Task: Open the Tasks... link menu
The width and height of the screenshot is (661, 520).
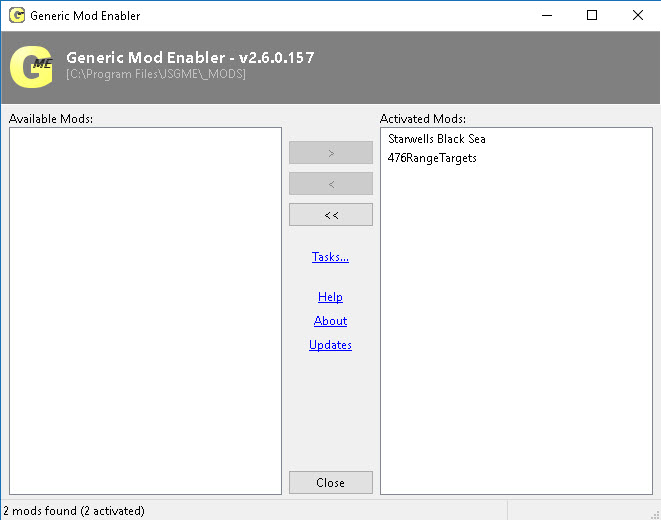Action: [330, 257]
